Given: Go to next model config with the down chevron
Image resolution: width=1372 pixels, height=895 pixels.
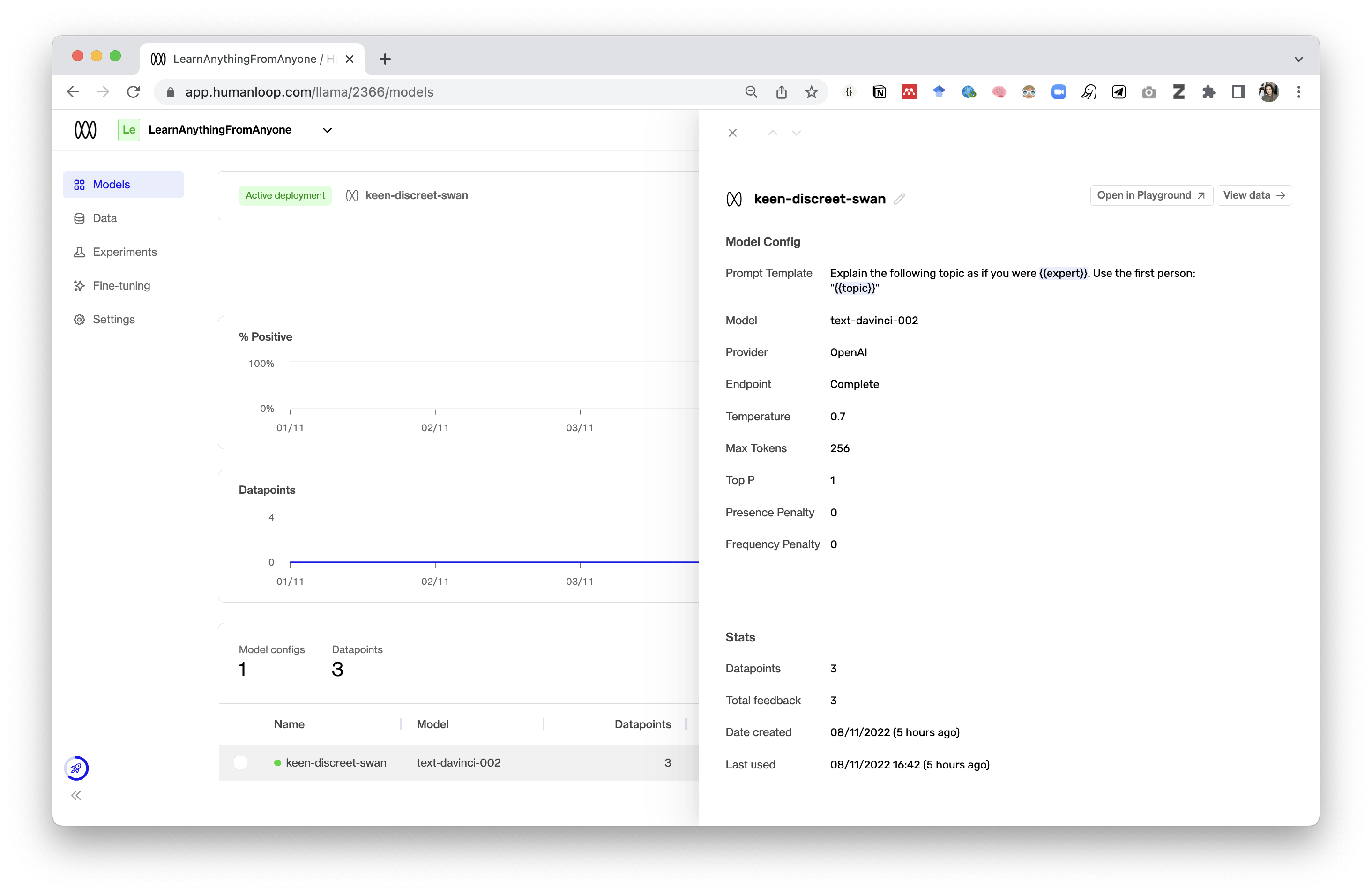Looking at the screenshot, I should pyautogui.click(x=796, y=133).
